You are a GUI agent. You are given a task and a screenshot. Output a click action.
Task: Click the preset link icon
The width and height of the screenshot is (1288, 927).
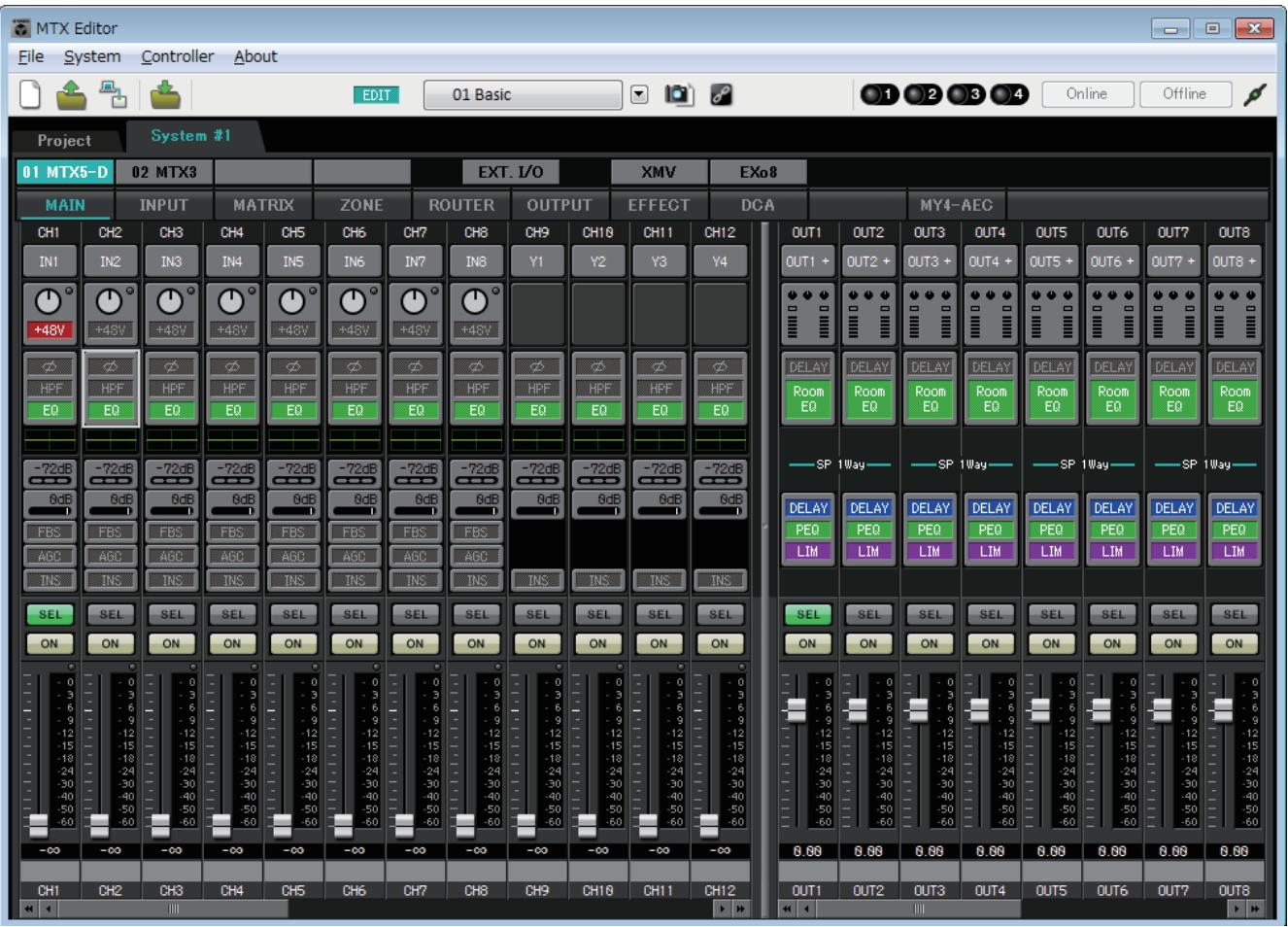click(721, 94)
